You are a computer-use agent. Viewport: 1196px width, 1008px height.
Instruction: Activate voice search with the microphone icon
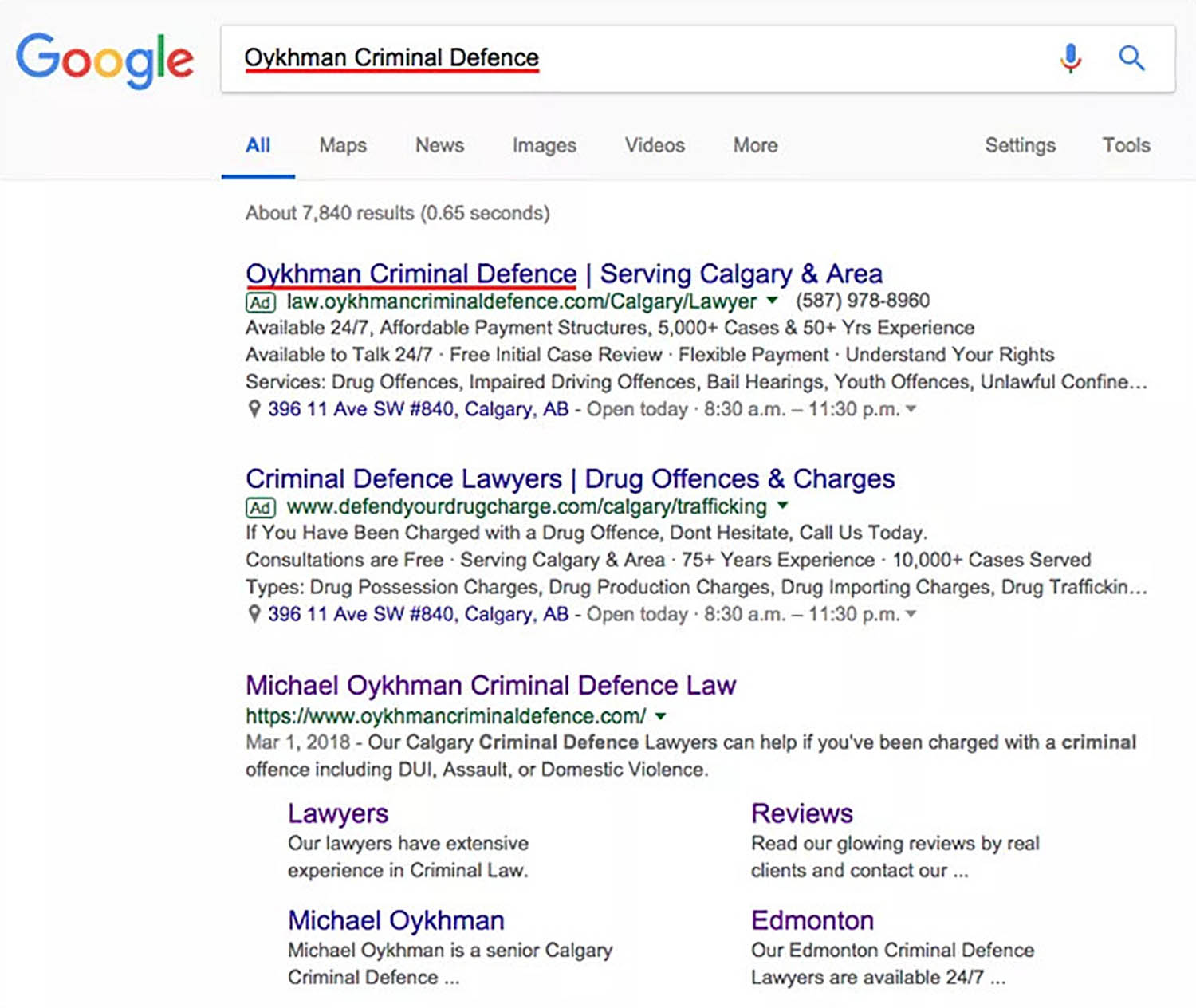(1069, 57)
